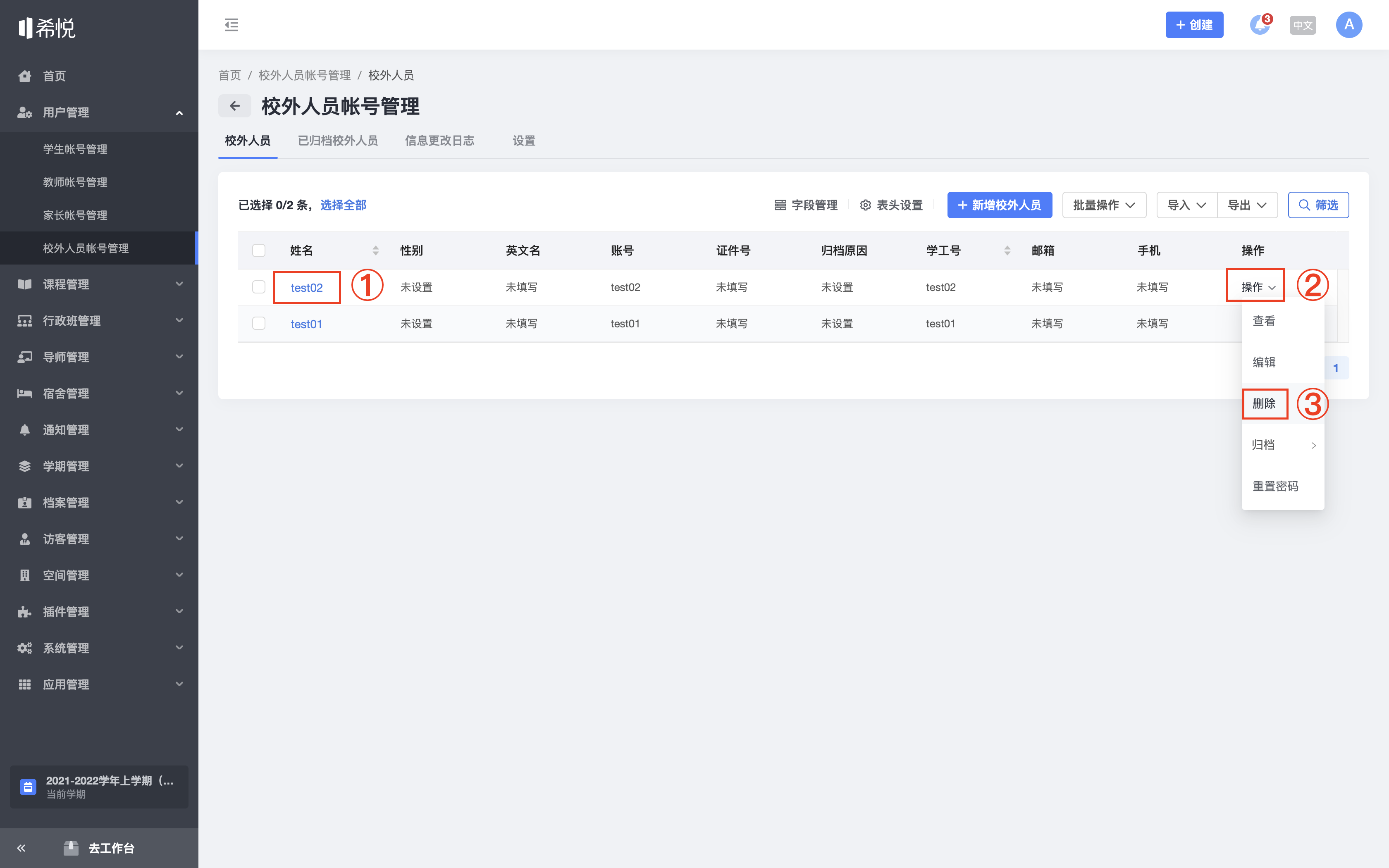Click the 新增校外人员 button

point(999,205)
